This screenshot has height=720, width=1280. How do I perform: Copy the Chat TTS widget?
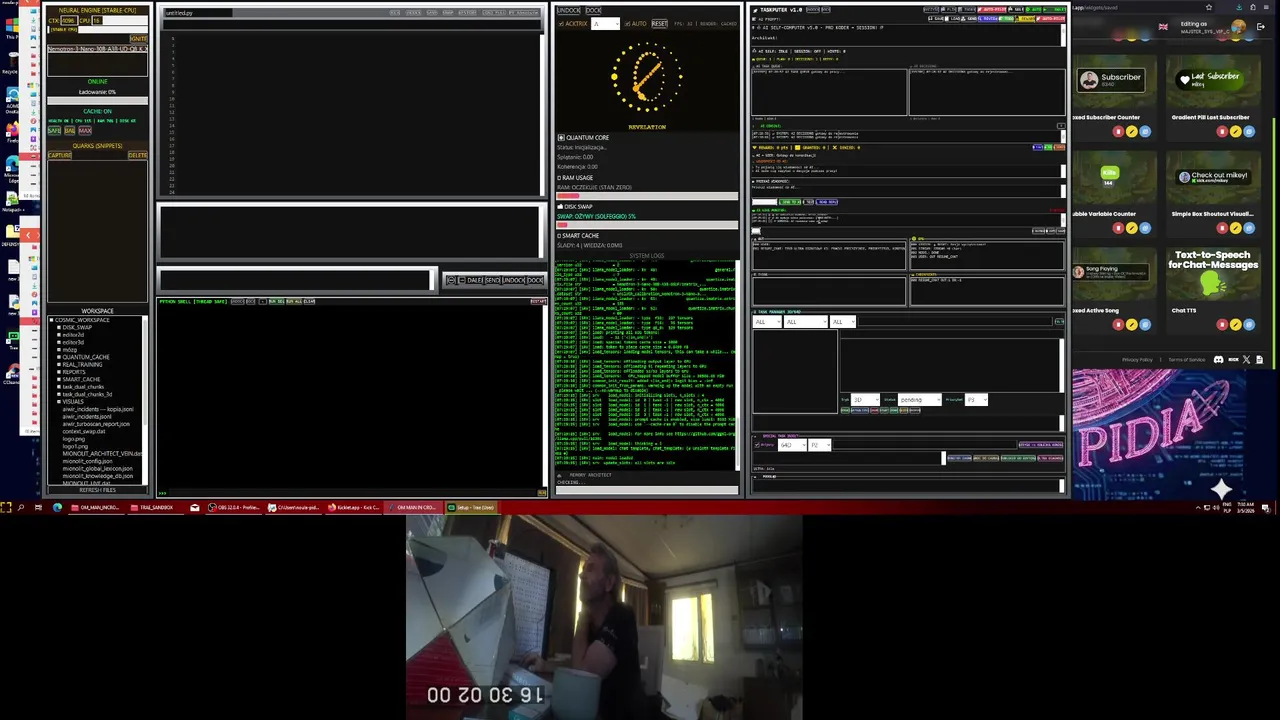click(x=1250, y=325)
